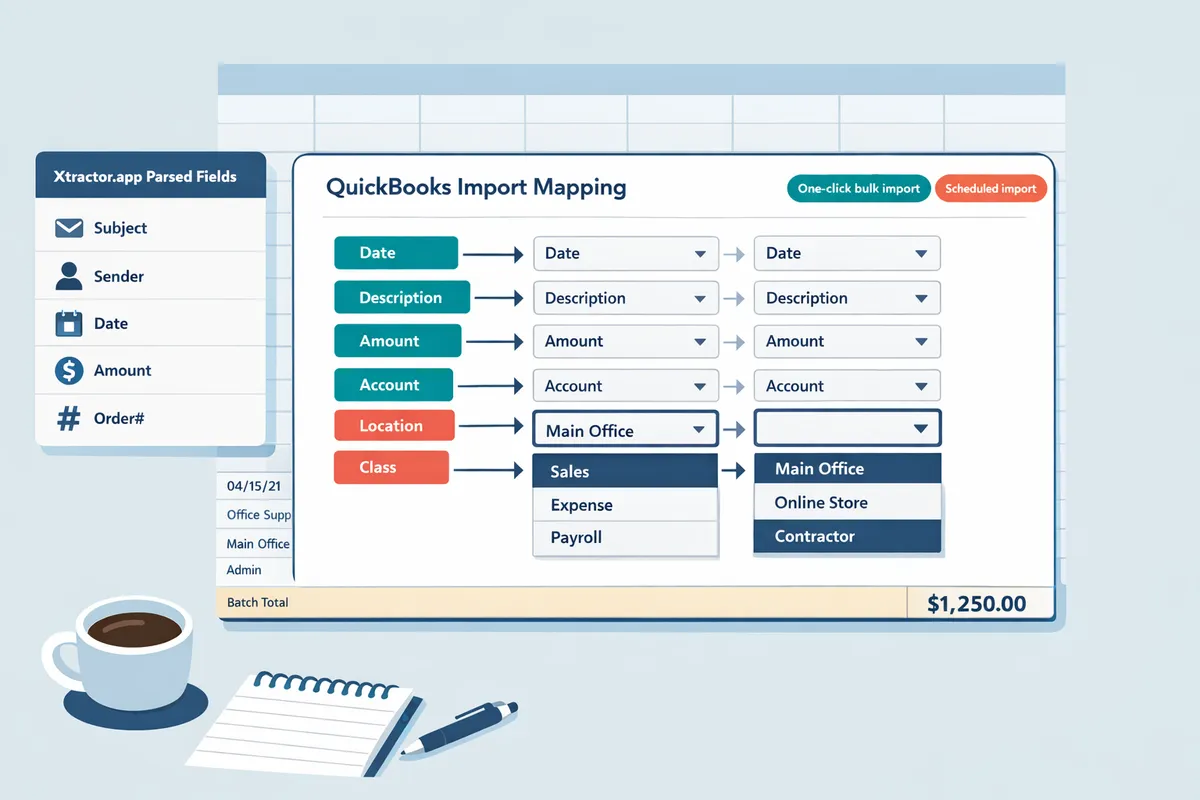The width and height of the screenshot is (1200, 800).
Task: Click the Scheduled import button
Action: point(990,189)
